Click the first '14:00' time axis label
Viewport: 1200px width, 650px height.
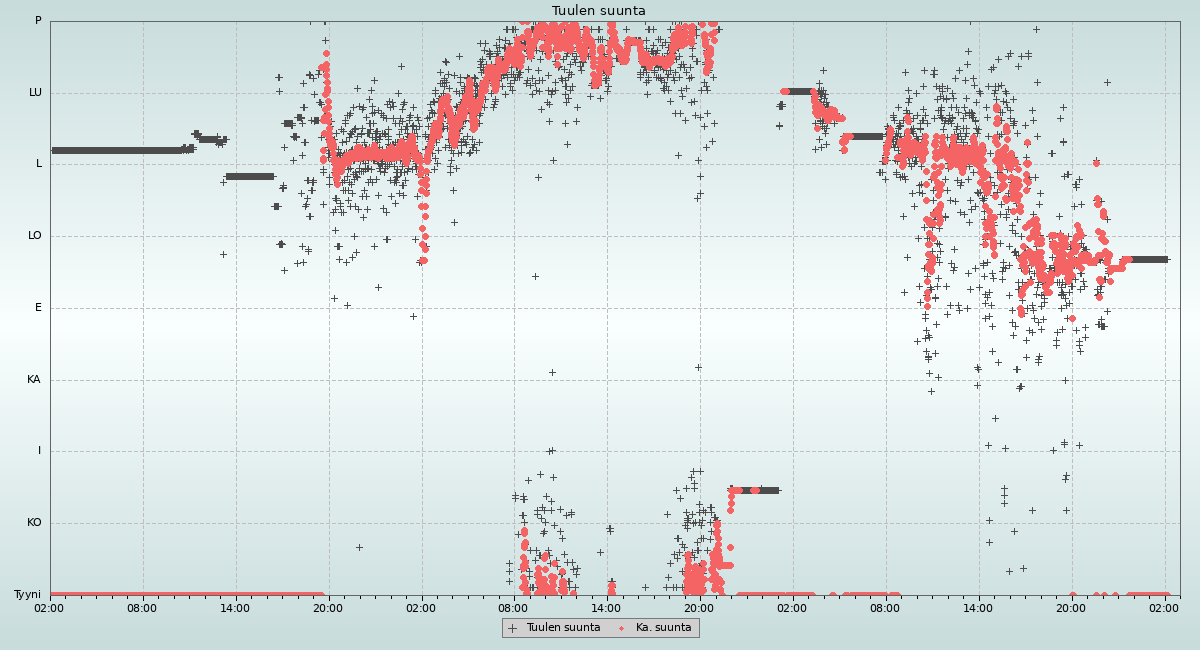[x=235, y=607]
